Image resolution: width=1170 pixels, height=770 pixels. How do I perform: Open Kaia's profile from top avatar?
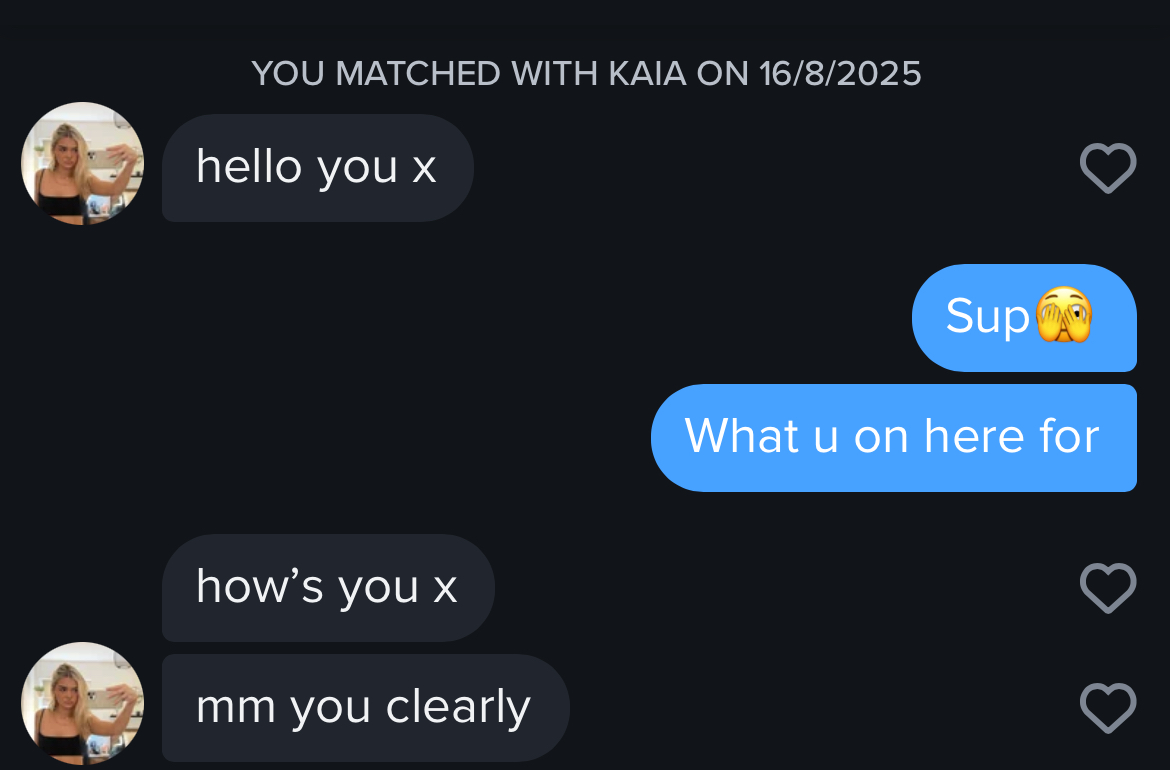click(x=82, y=163)
